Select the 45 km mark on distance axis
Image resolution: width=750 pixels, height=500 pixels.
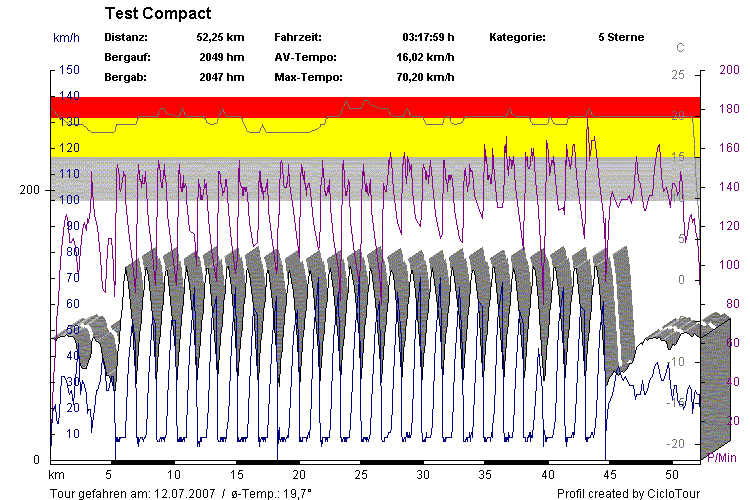[x=610, y=474]
